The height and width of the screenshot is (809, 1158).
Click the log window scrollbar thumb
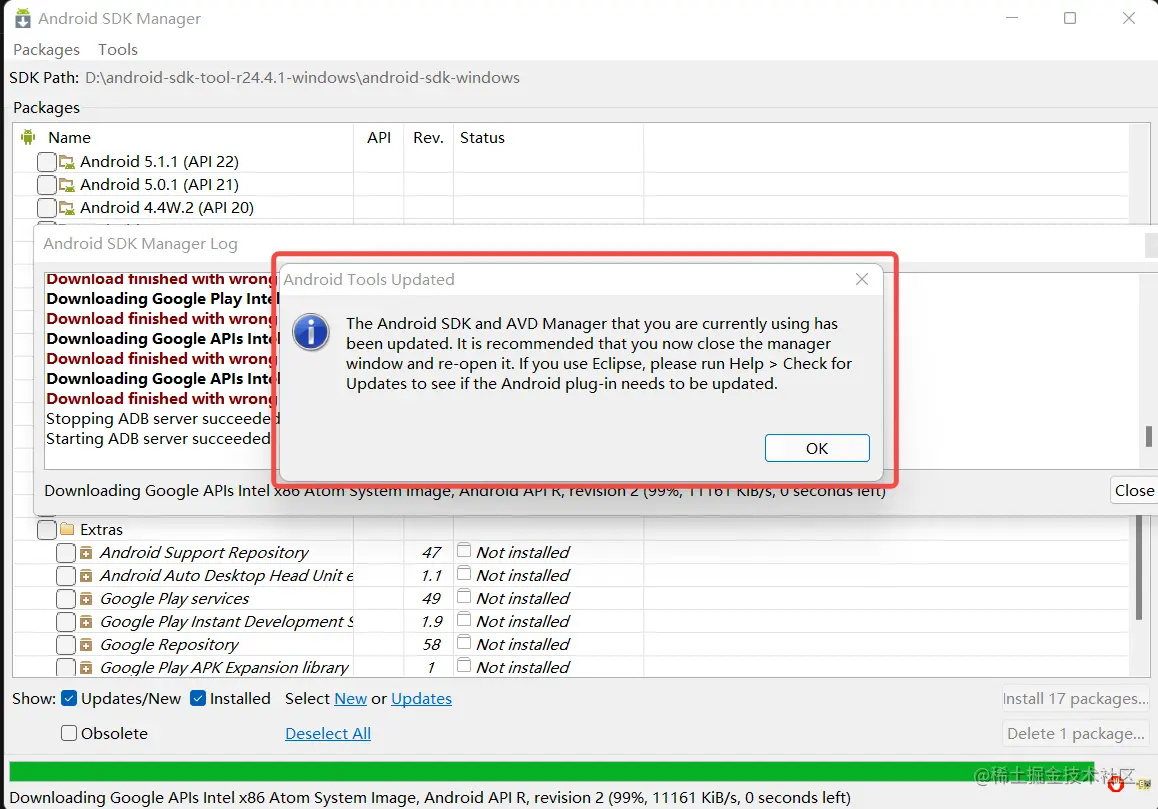(x=1148, y=436)
